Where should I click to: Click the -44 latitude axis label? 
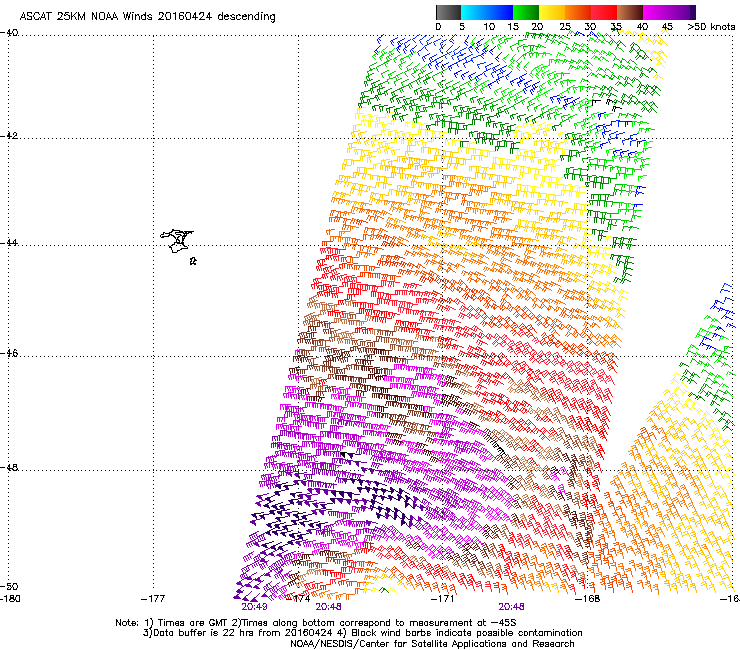pyautogui.click(x=9, y=243)
